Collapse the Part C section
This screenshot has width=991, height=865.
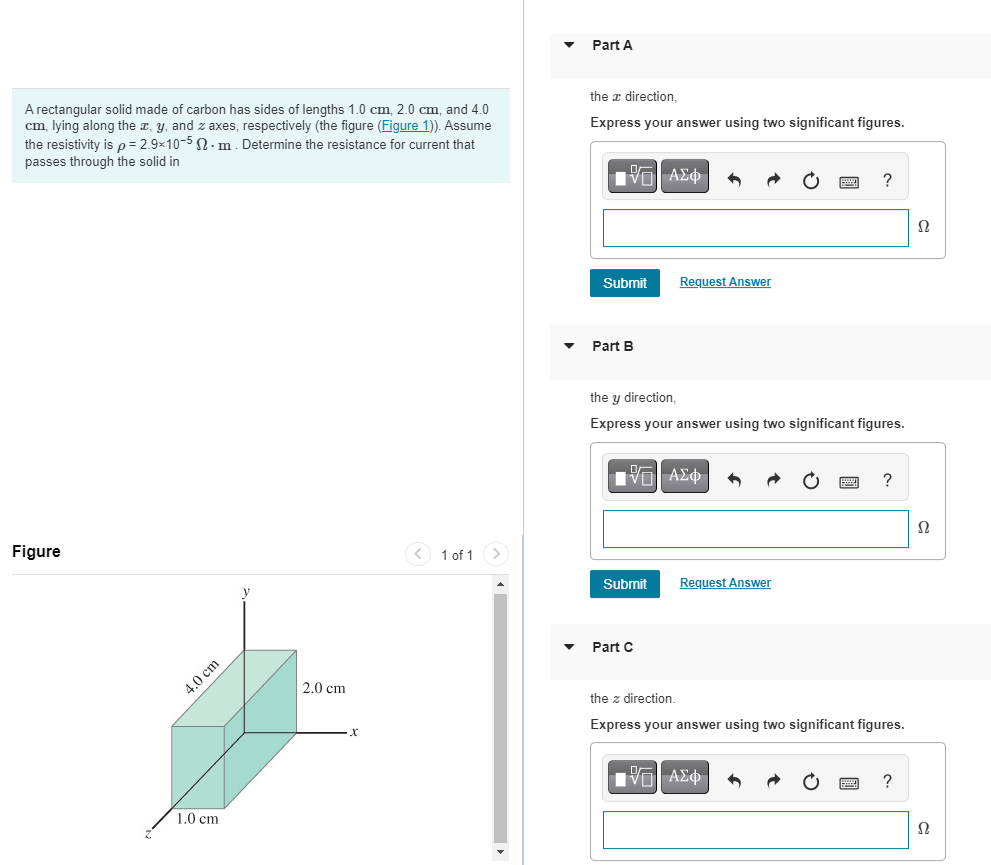[568, 647]
